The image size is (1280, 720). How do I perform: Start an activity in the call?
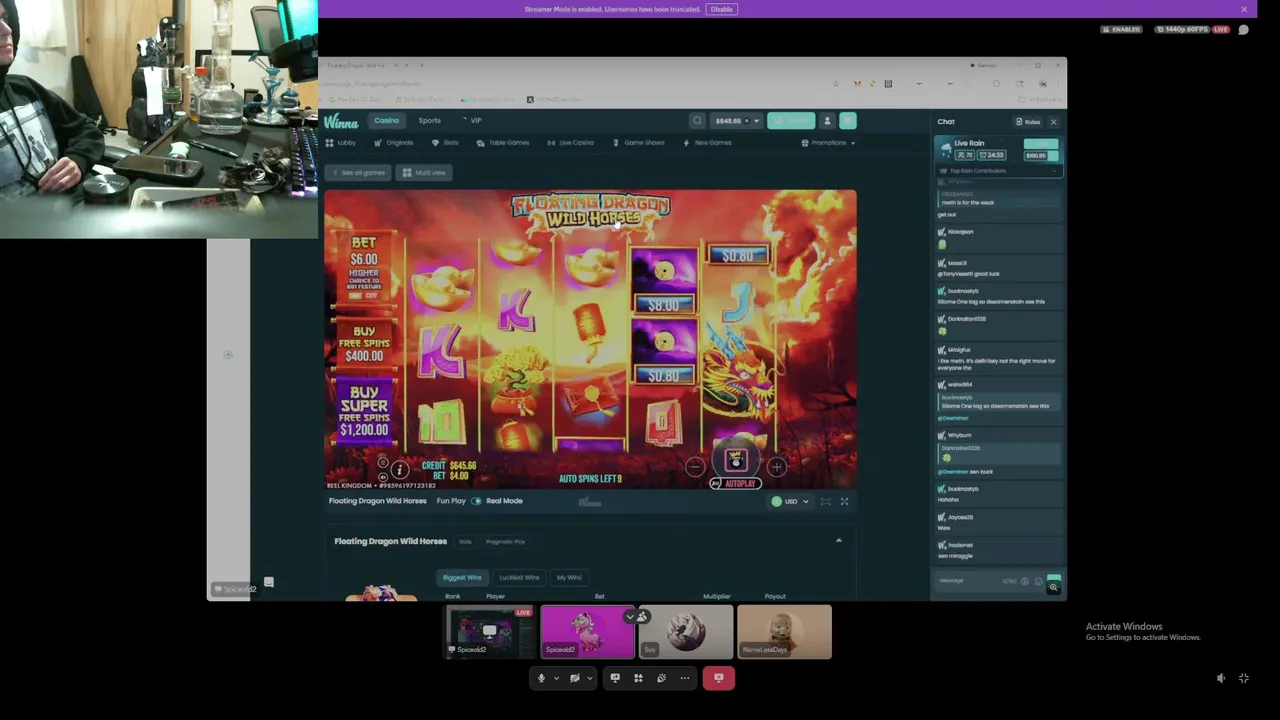coord(638,678)
